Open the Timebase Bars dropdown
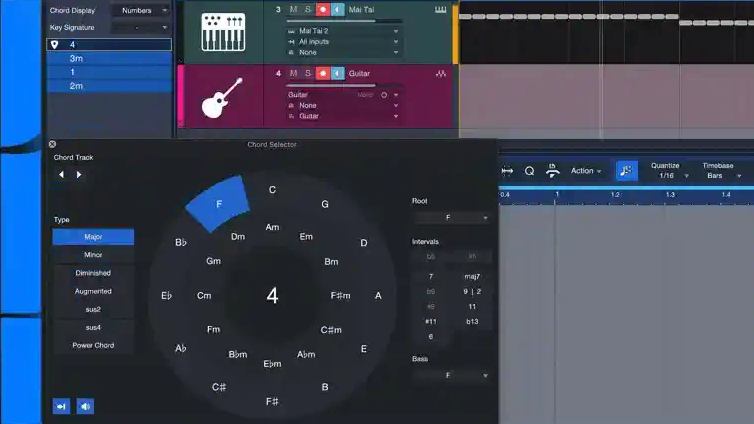Image resolution: width=754 pixels, height=424 pixels. point(722,176)
